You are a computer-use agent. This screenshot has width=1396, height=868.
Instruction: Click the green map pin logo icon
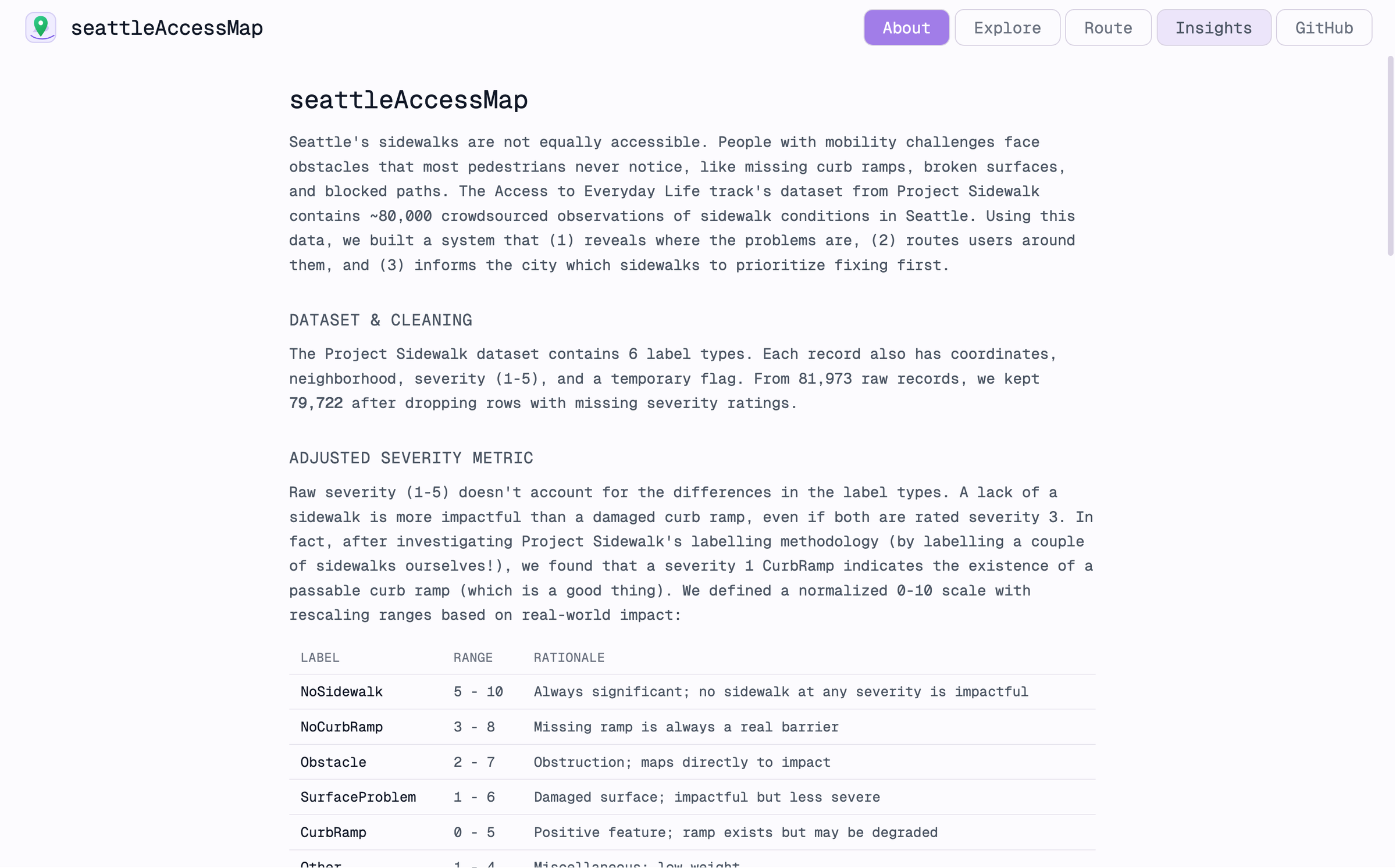click(41, 27)
